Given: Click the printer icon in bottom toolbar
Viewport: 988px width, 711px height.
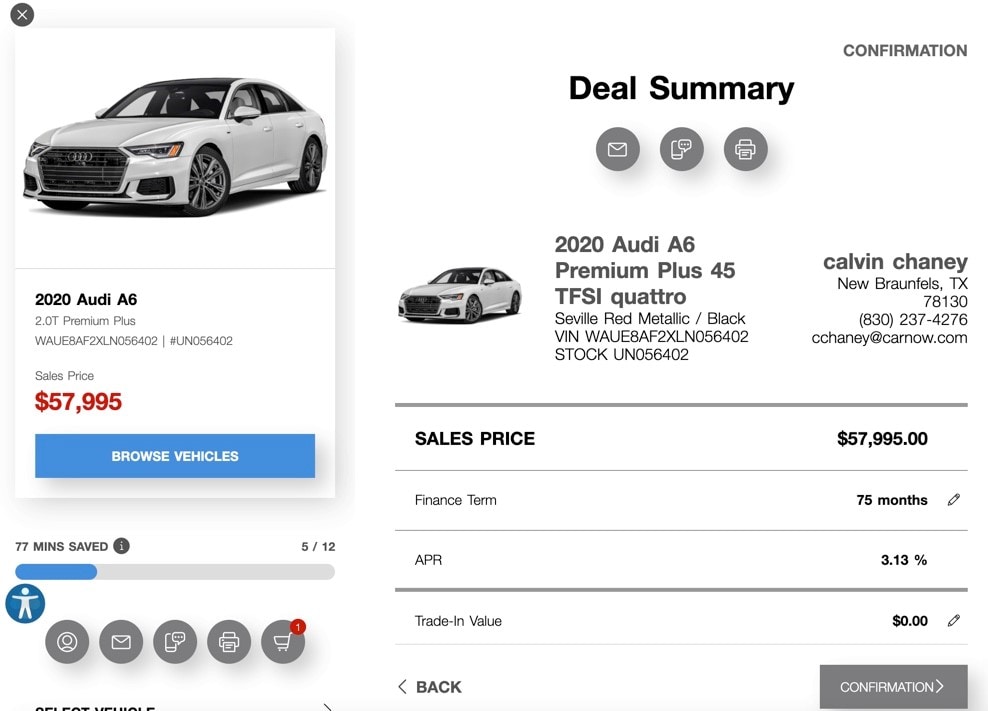Looking at the screenshot, I should click(229, 642).
